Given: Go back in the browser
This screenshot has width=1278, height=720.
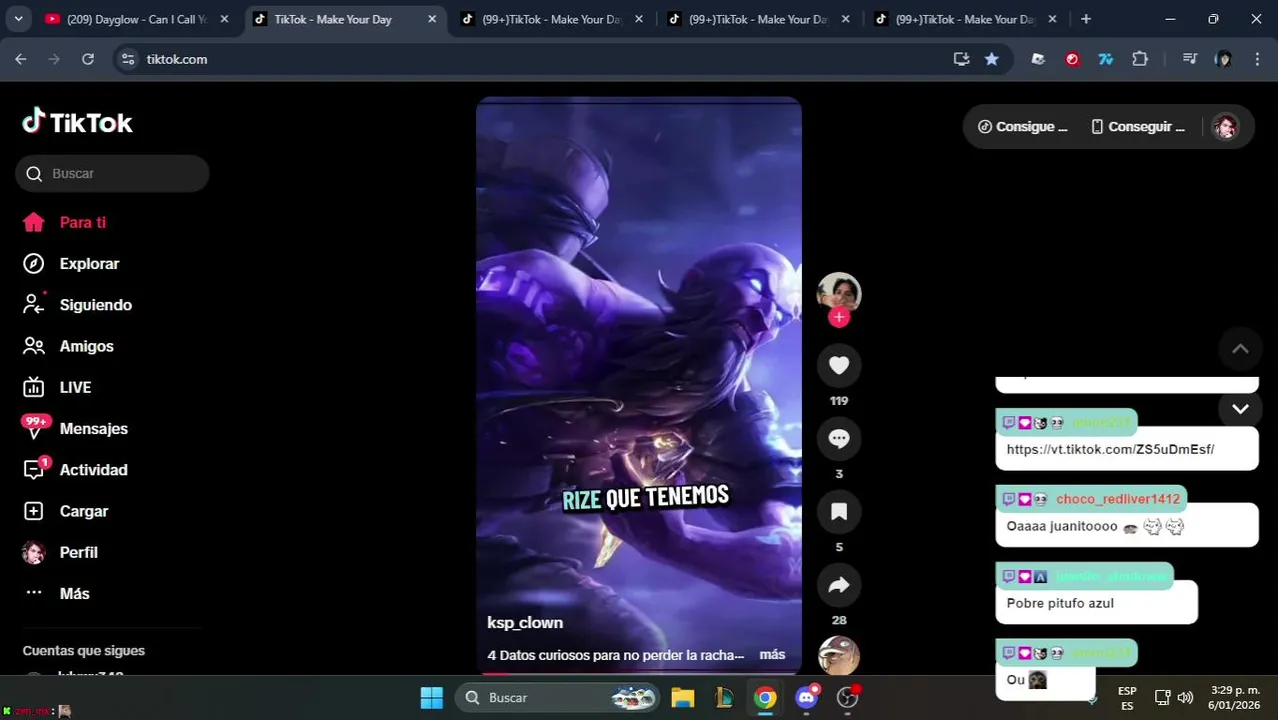Looking at the screenshot, I should [x=21, y=59].
